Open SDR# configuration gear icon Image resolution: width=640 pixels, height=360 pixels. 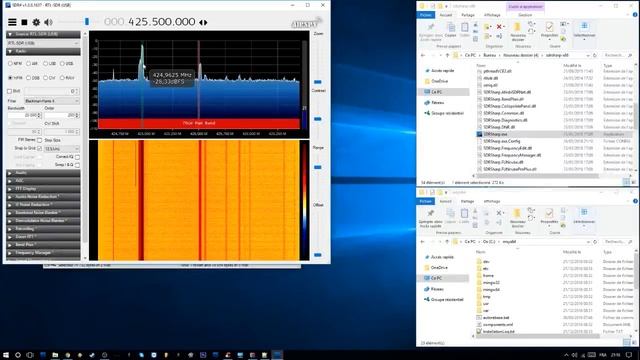click(36, 22)
